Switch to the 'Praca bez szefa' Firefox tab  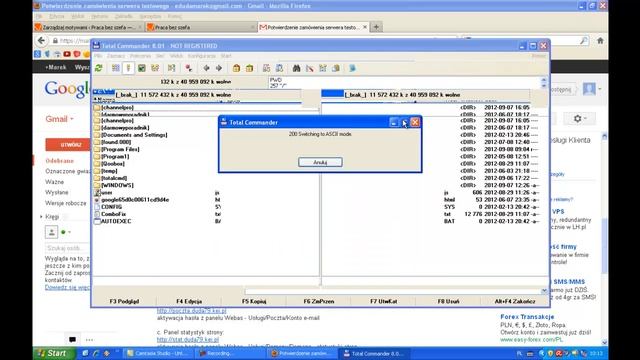(x=201, y=27)
